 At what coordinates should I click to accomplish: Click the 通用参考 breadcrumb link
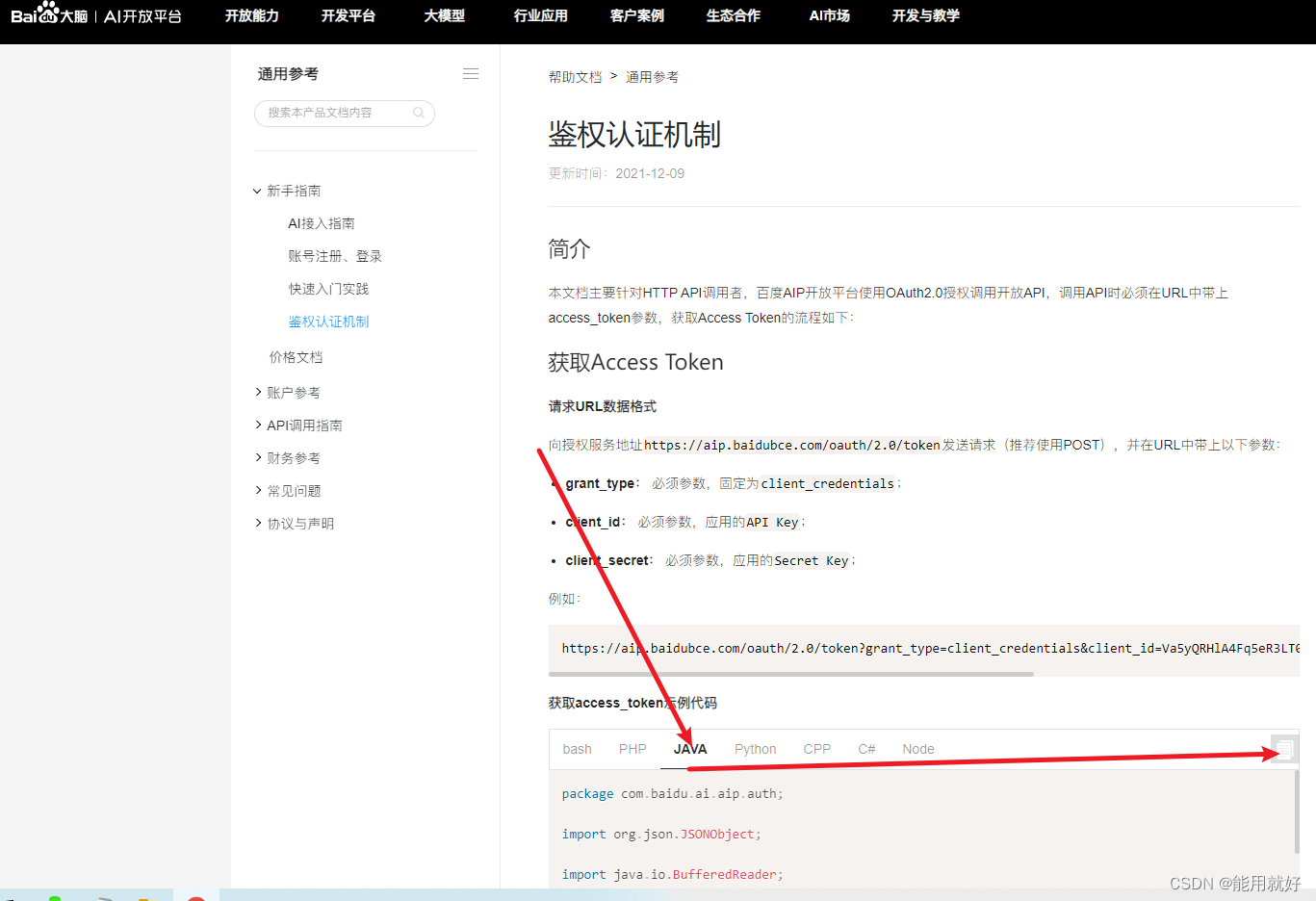pos(652,77)
